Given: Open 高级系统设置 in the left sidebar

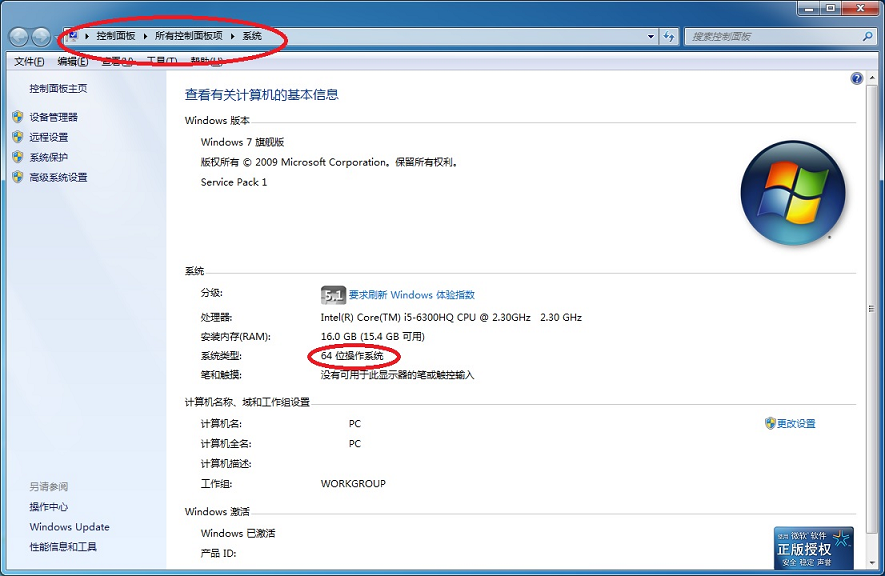Looking at the screenshot, I should click(58, 177).
